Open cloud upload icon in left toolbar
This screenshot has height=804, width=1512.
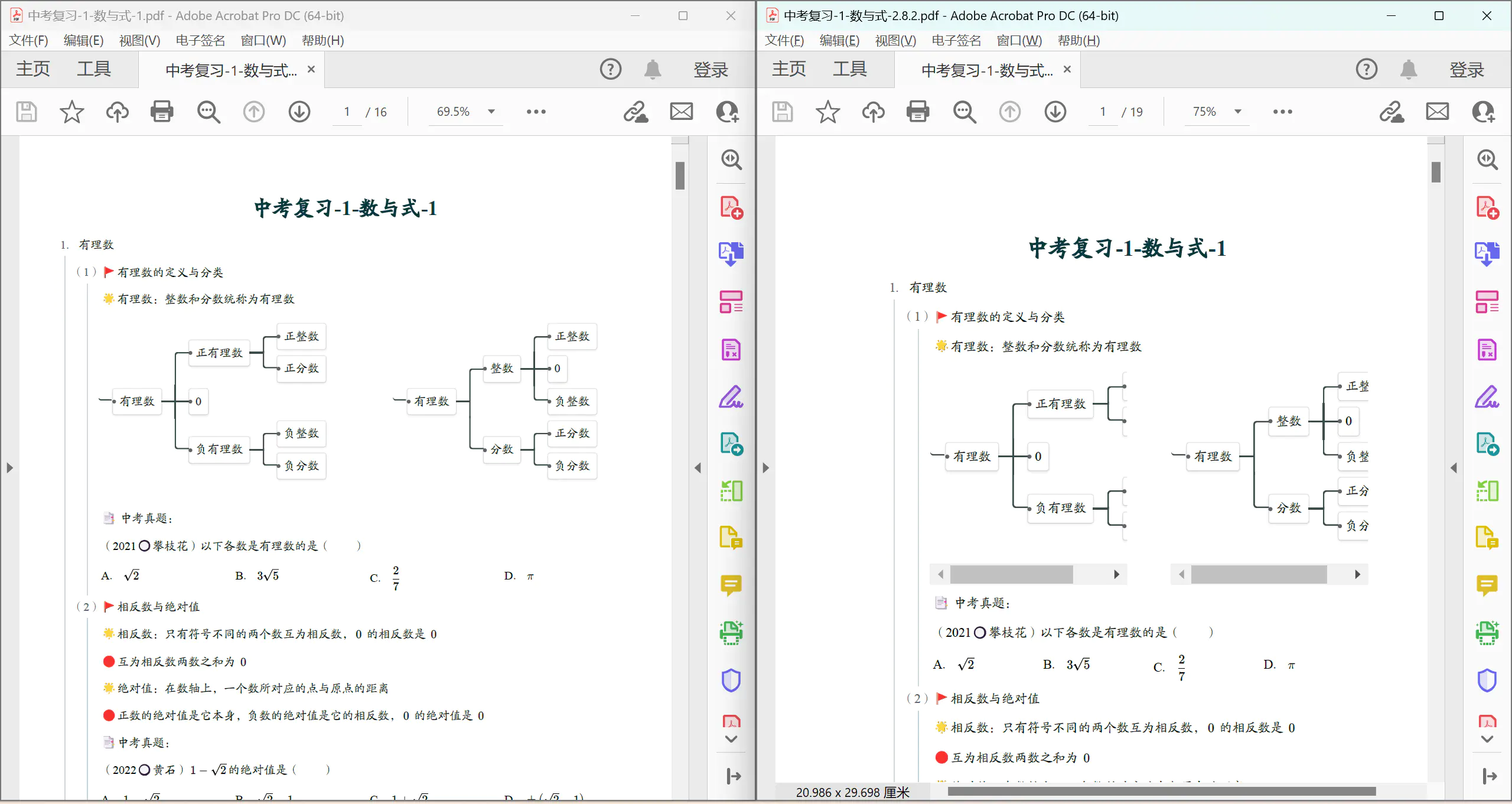click(117, 112)
